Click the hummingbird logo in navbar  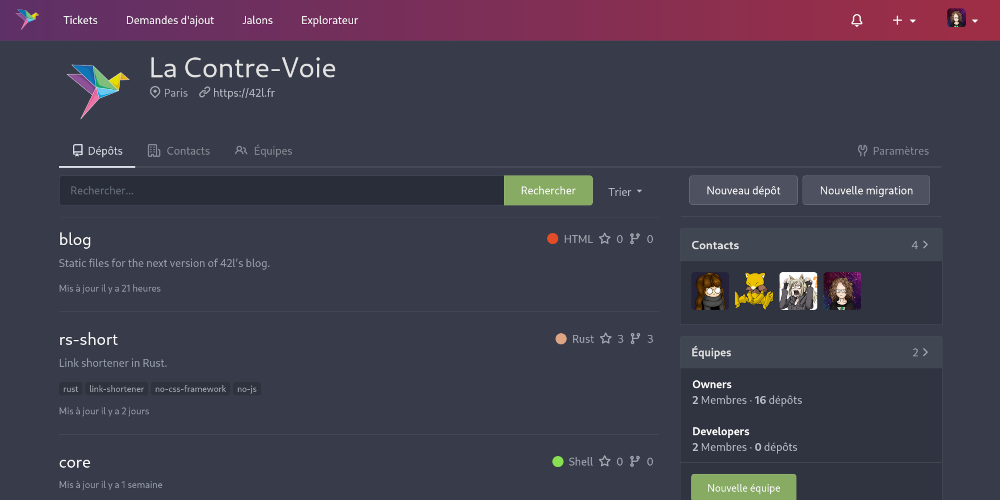(27, 20)
